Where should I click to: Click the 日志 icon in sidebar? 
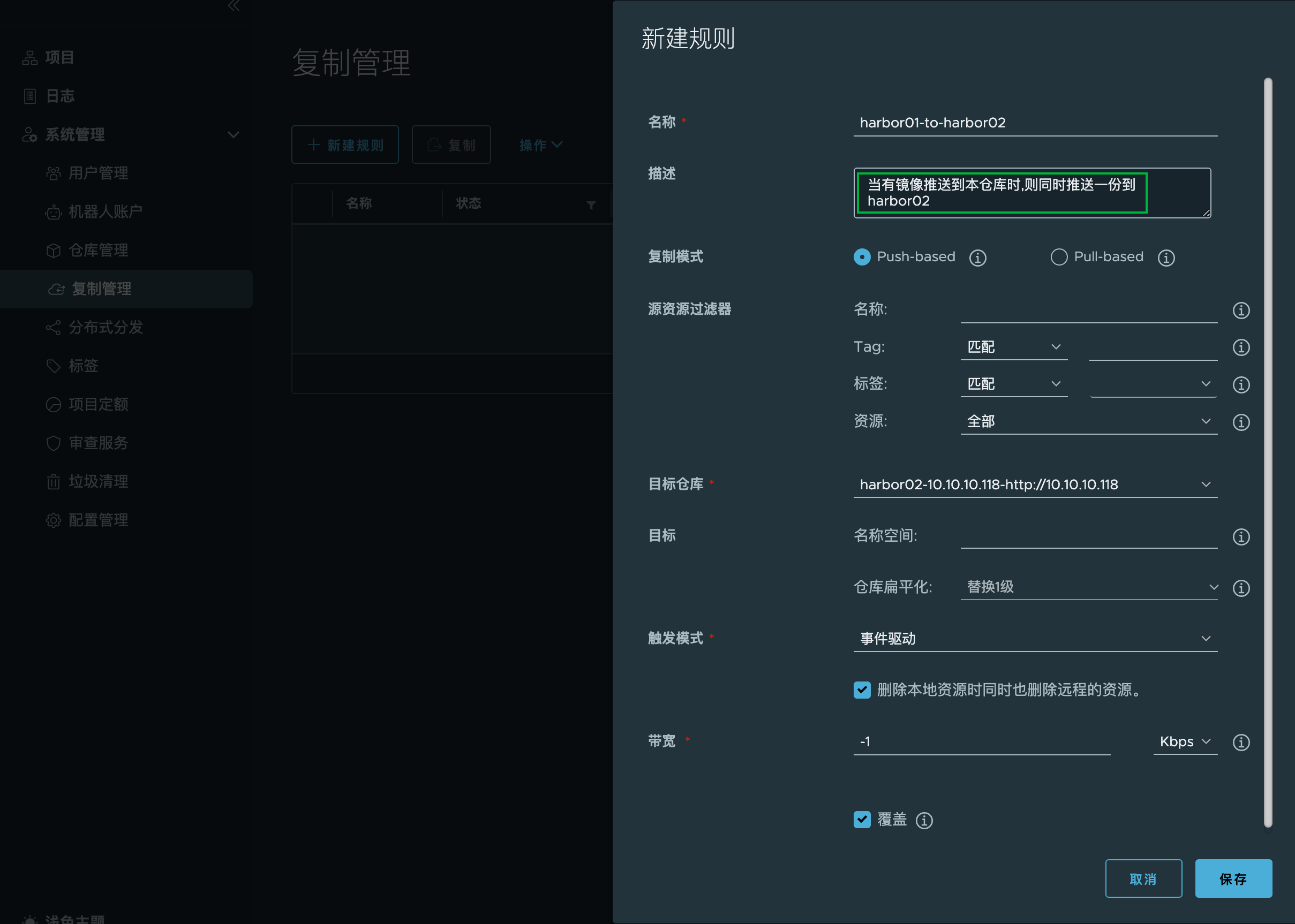coord(29,96)
